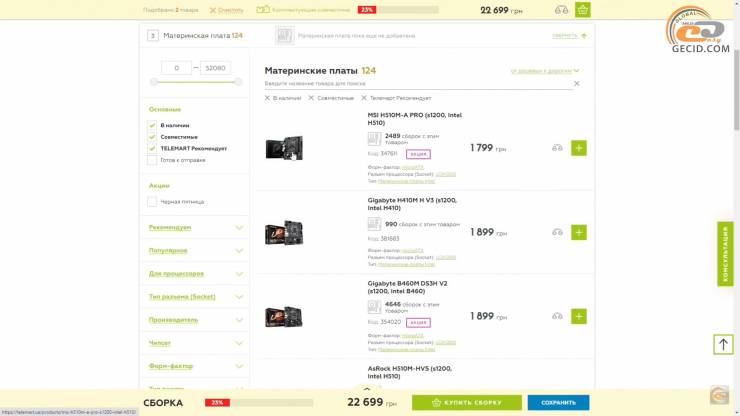Screen dimensions: 740x416
Task: Add MSI H510M-A PRO with green plus
Action: [x=579, y=148]
